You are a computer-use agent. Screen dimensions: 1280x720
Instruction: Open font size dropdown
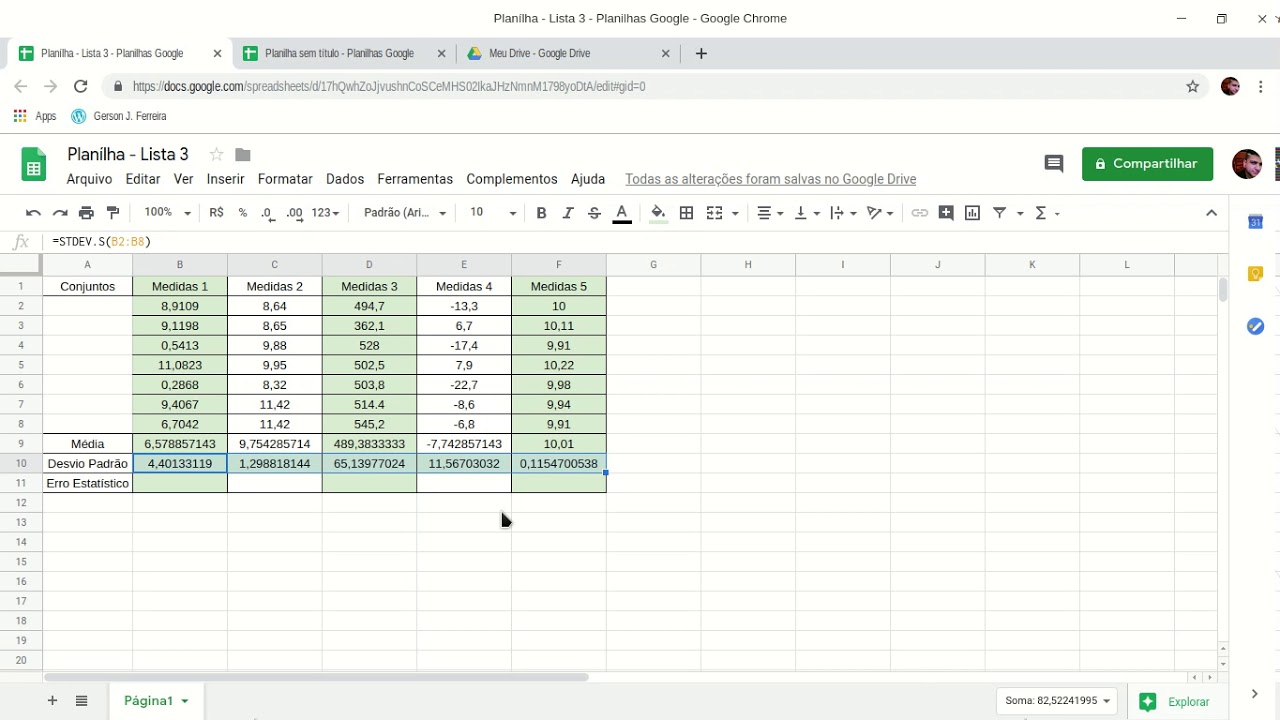tap(493, 213)
